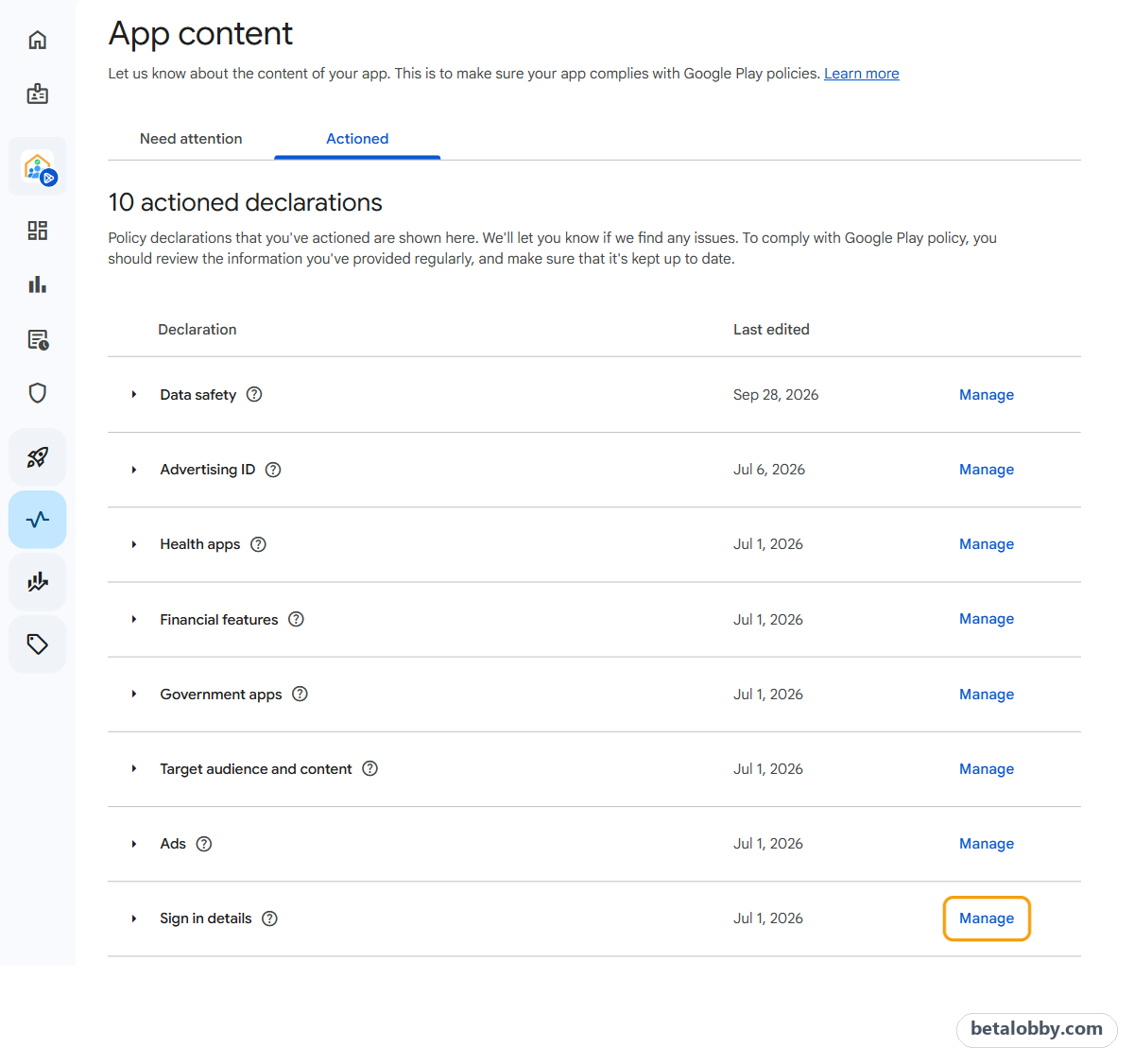
Task: Select the app logo icon in sidebar
Action: coord(39,167)
